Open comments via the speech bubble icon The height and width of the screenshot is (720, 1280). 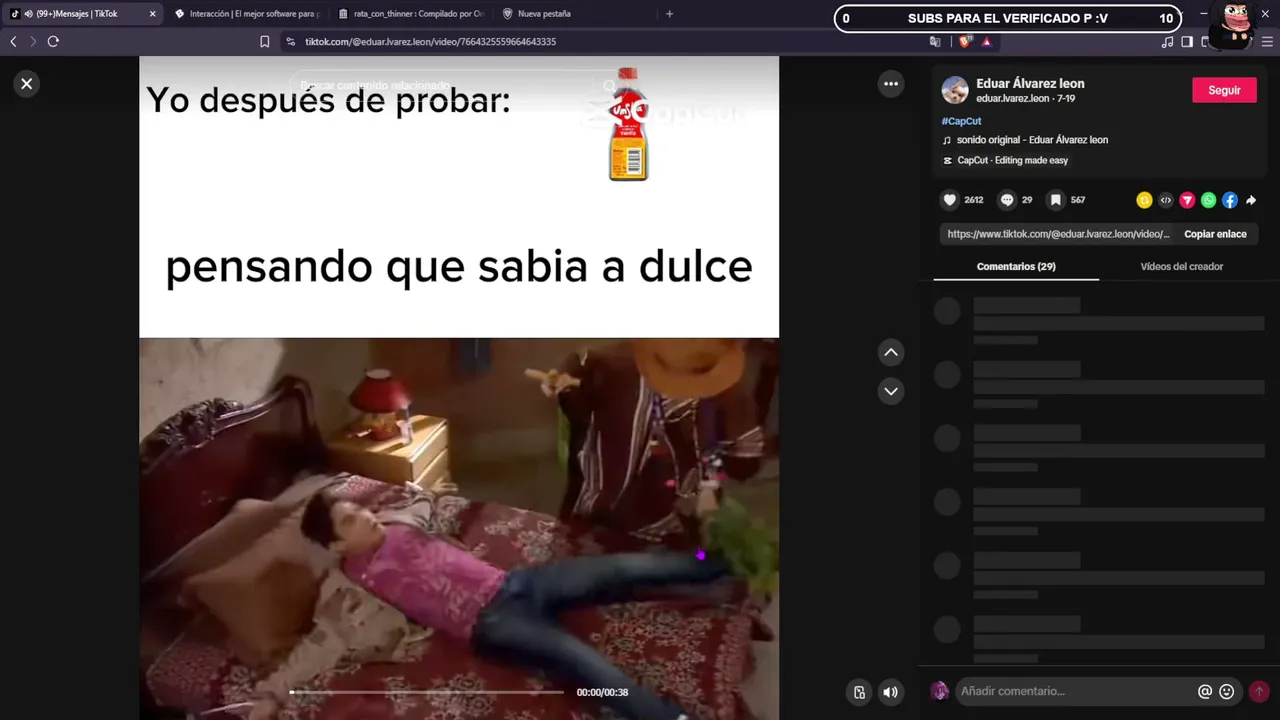point(1007,200)
